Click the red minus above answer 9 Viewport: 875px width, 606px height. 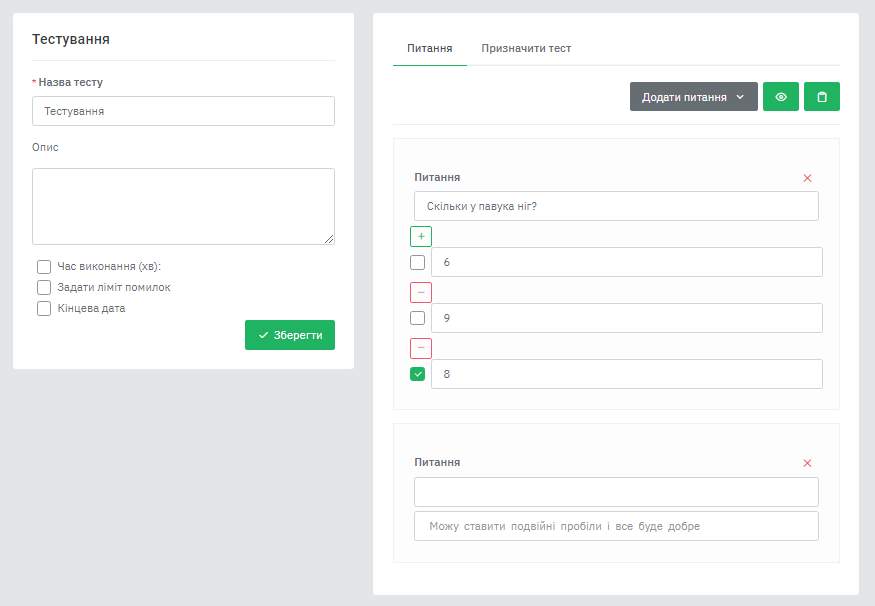[420, 292]
